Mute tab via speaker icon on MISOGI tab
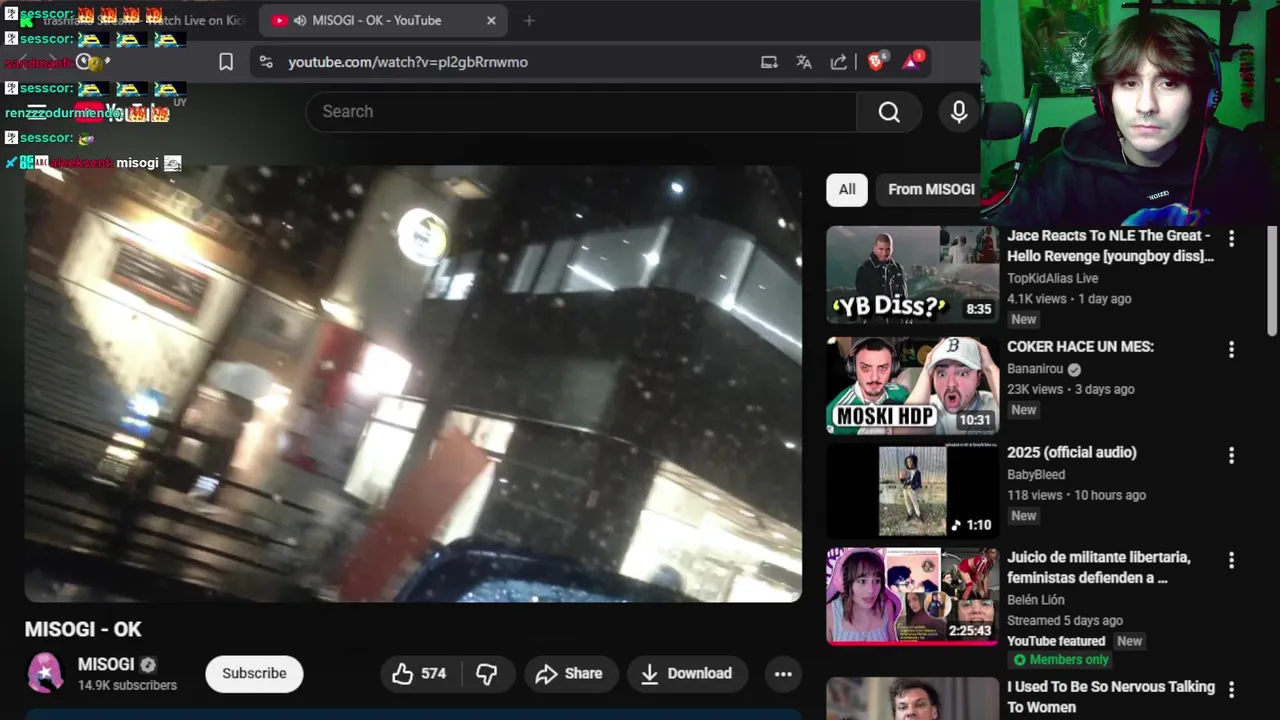The image size is (1280, 720). (x=300, y=20)
